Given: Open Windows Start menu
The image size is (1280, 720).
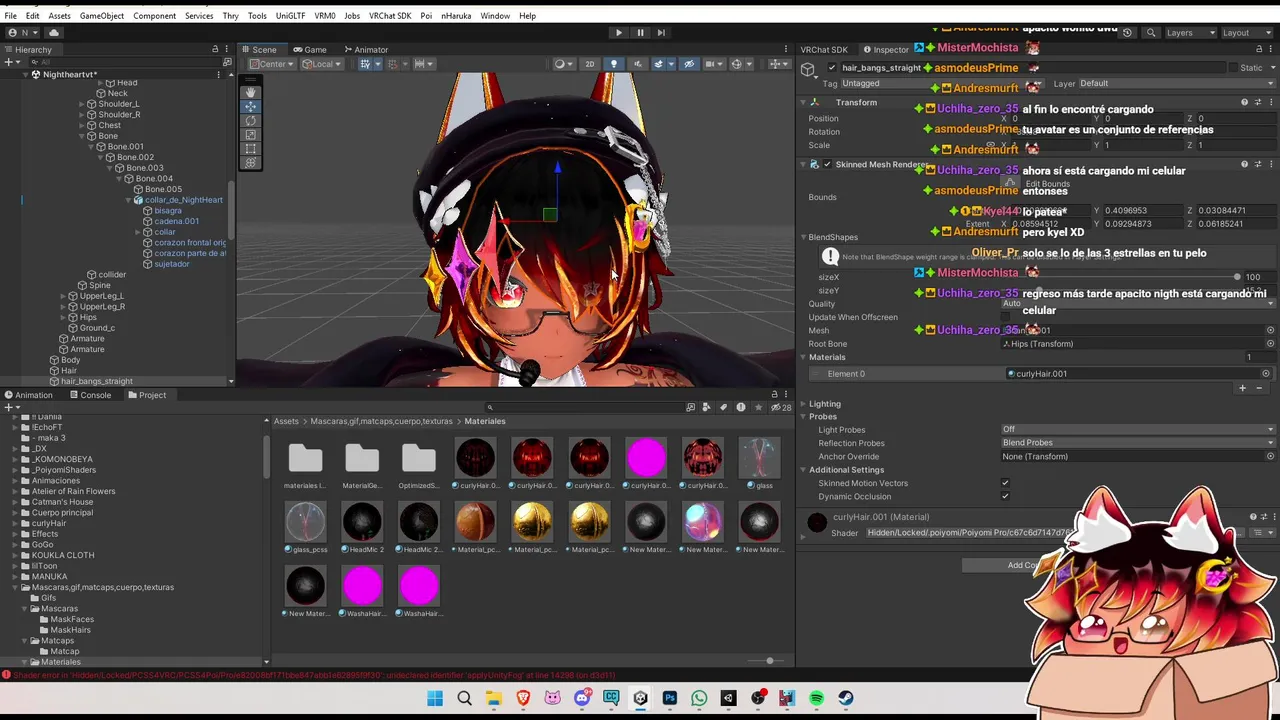Looking at the screenshot, I should [435, 698].
